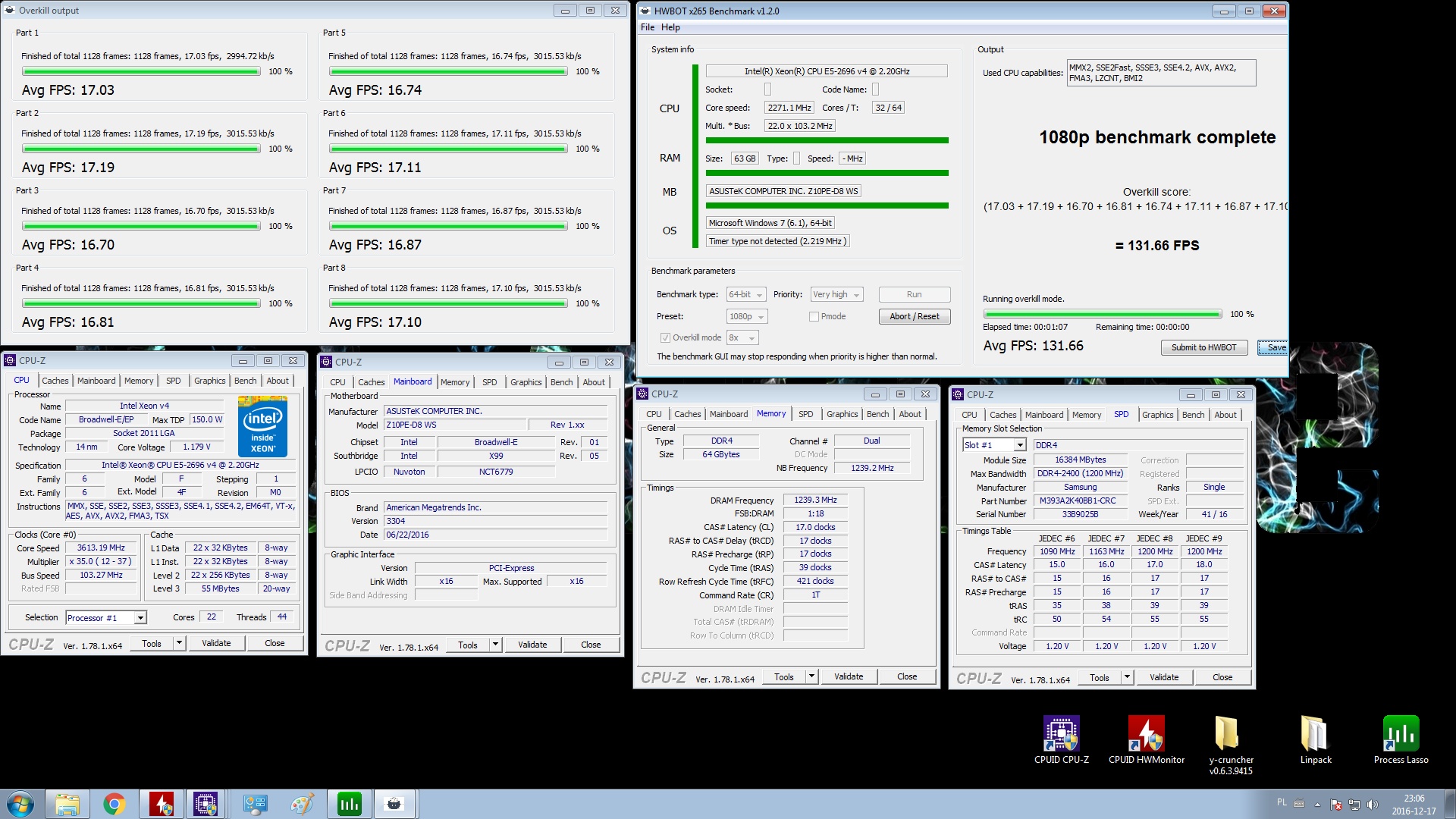Switch to About tab in CPU-Z CPU window
The height and width of the screenshot is (819, 1456).
[277, 381]
